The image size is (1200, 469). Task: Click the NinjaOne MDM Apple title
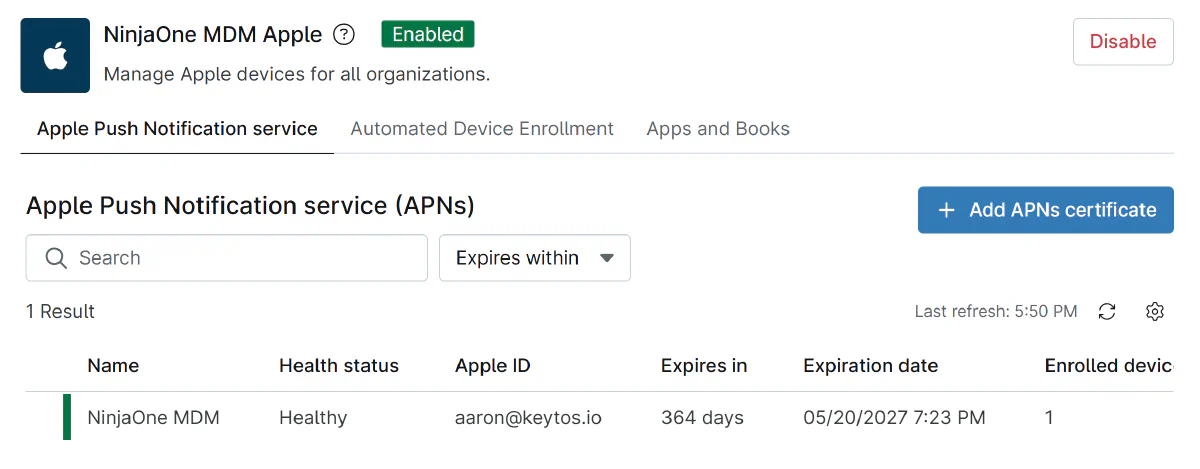(213, 35)
